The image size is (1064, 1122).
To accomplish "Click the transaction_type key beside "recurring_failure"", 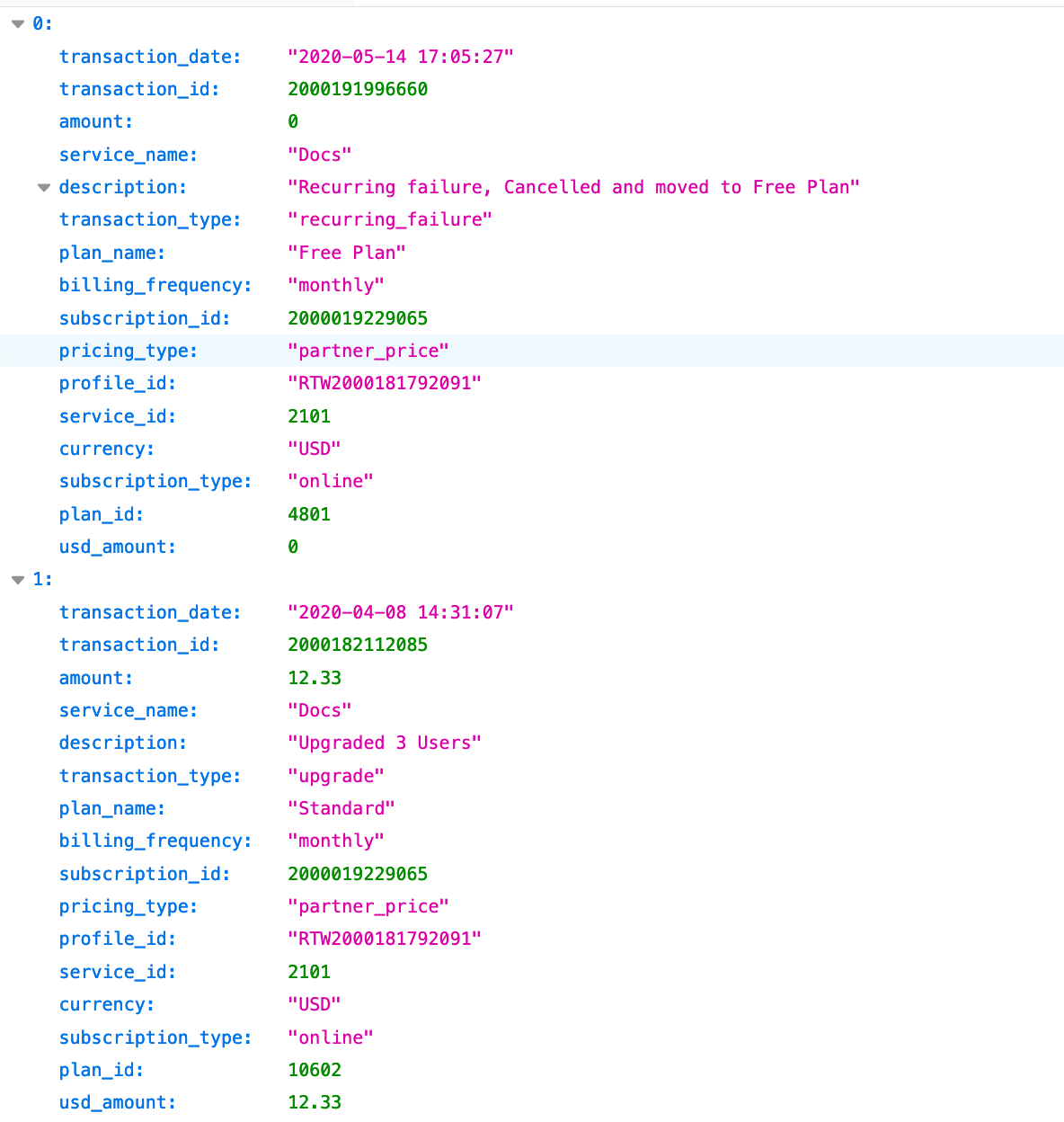I will [150, 219].
